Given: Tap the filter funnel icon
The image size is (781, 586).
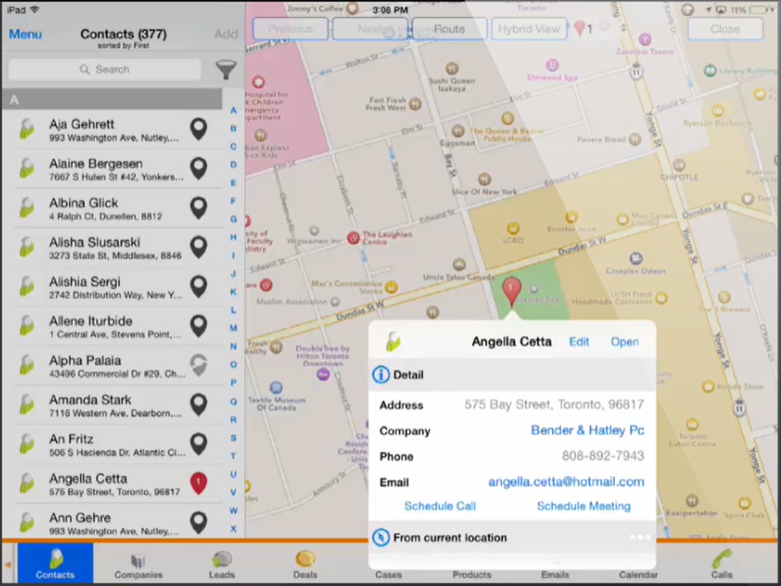Looking at the screenshot, I should [226, 70].
